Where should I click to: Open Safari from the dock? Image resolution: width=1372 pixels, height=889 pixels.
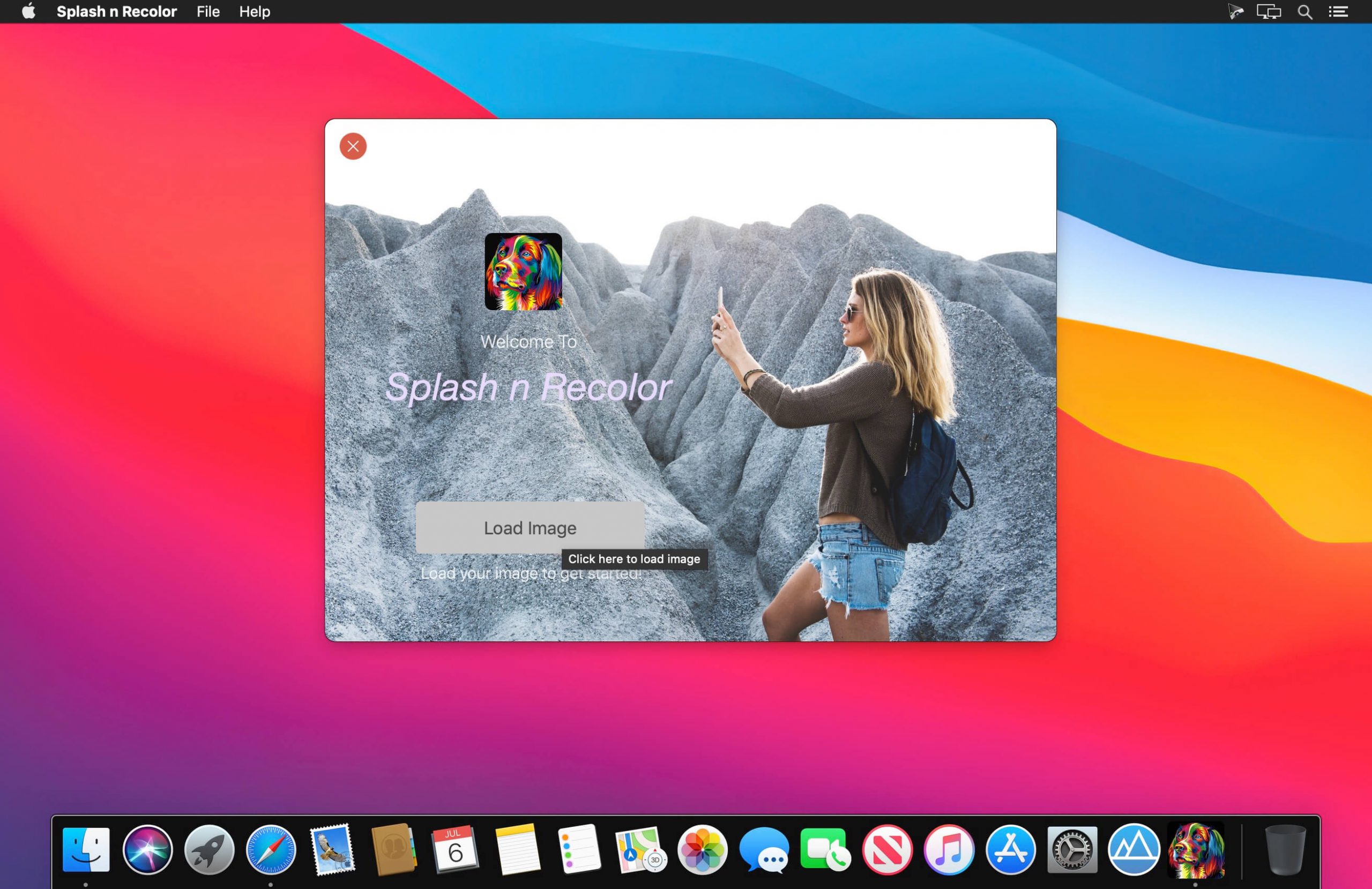coord(271,849)
